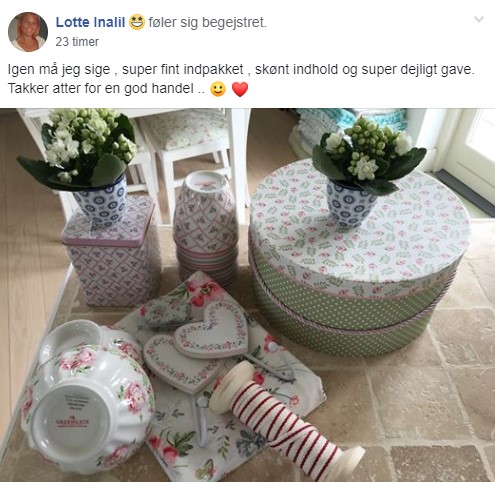Click the Greengate logo under the bowl
This screenshot has height=482, width=495.
tap(72, 422)
